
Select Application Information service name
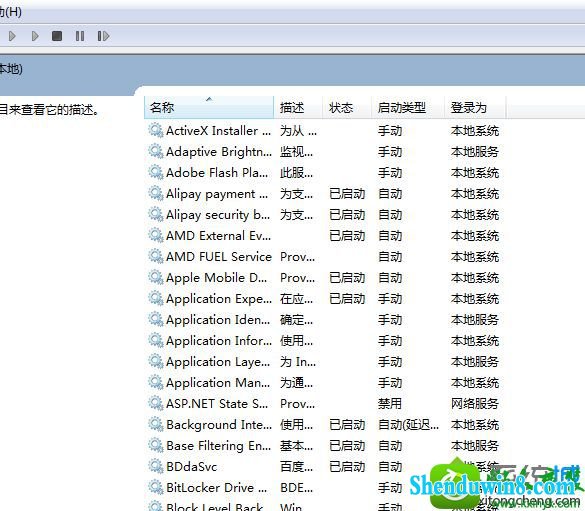click(219, 341)
